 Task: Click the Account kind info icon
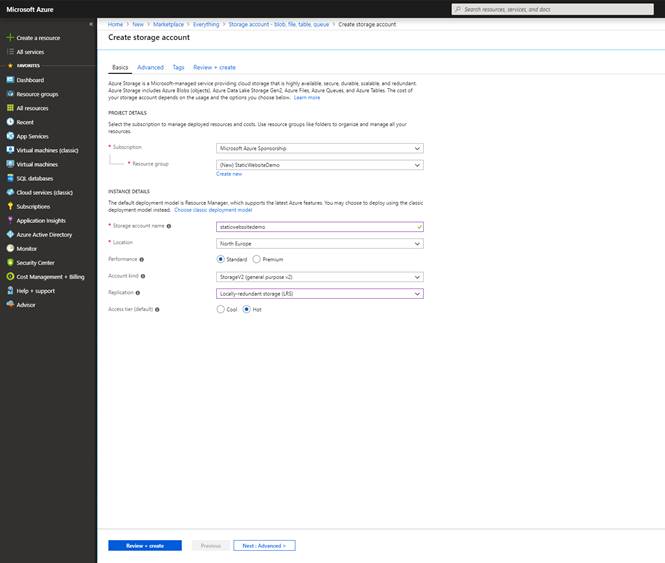[143, 276]
